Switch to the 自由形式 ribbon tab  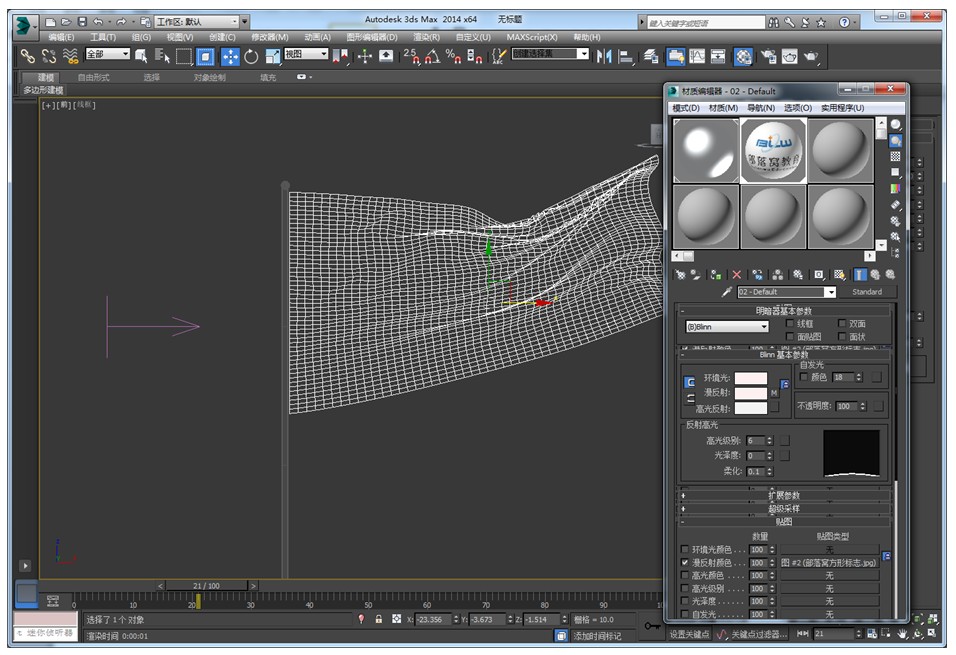[x=93, y=77]
